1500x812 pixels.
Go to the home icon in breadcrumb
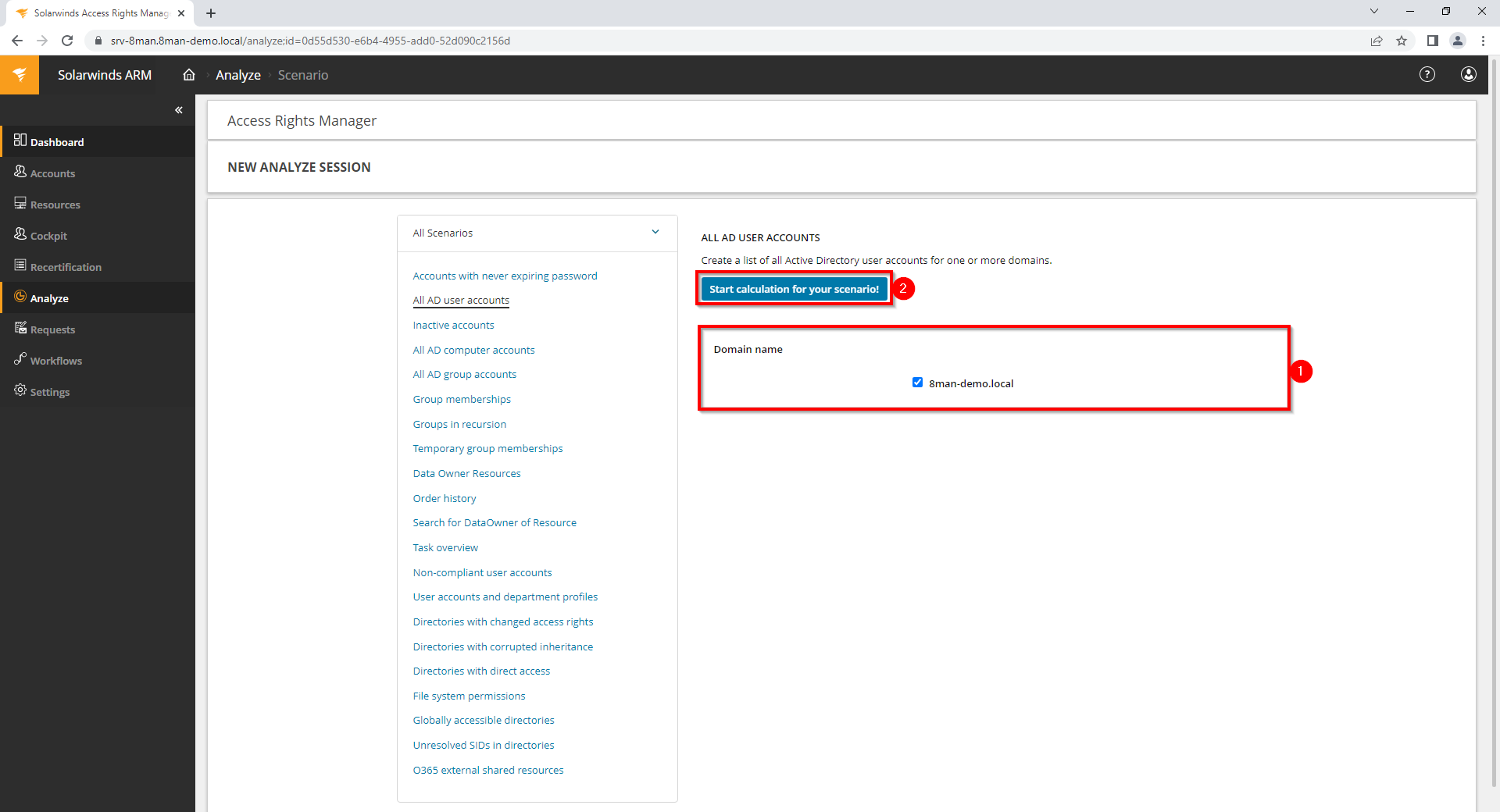coord(189,75)
